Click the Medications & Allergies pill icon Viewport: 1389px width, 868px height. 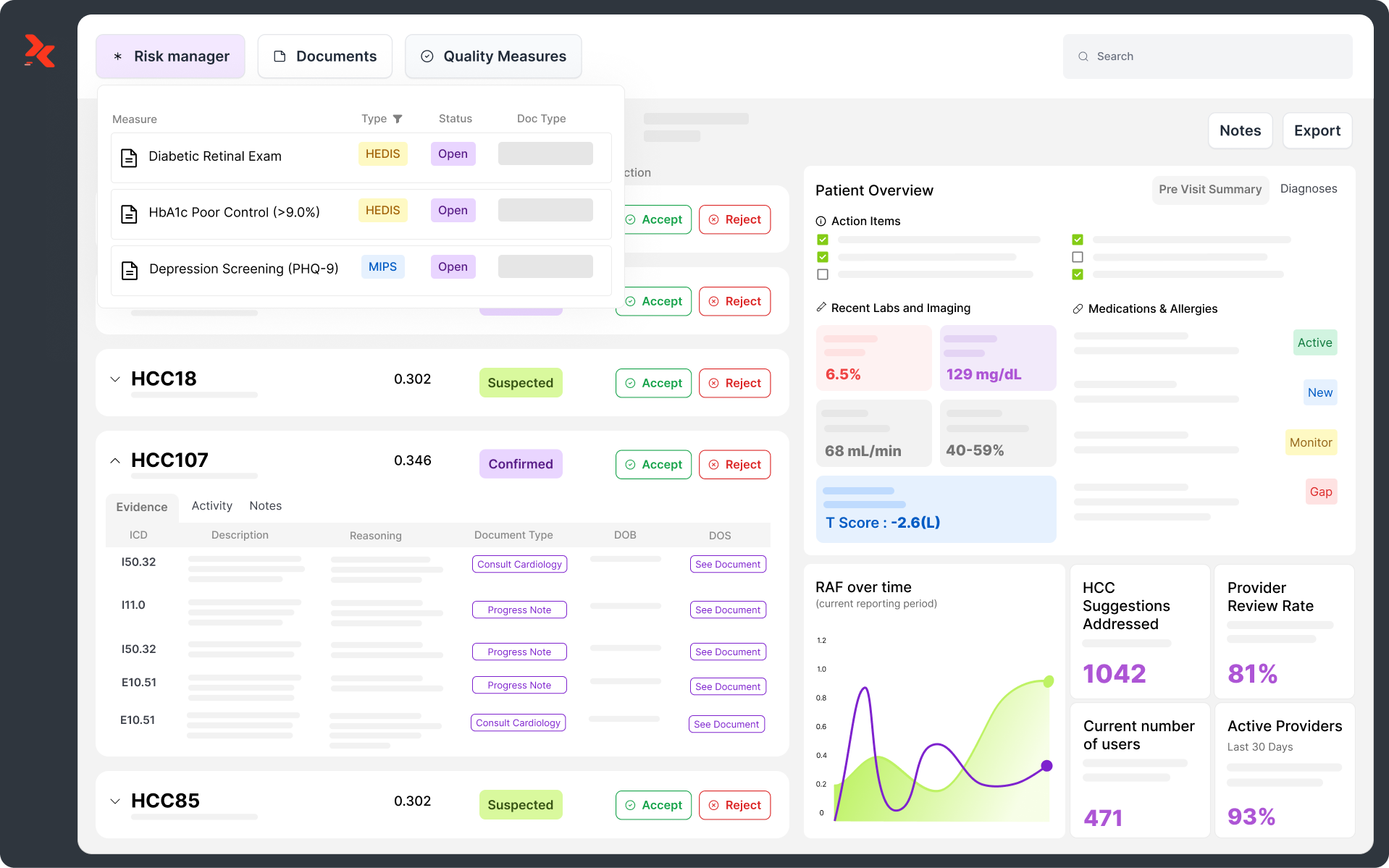click(x=1078, y=309)
